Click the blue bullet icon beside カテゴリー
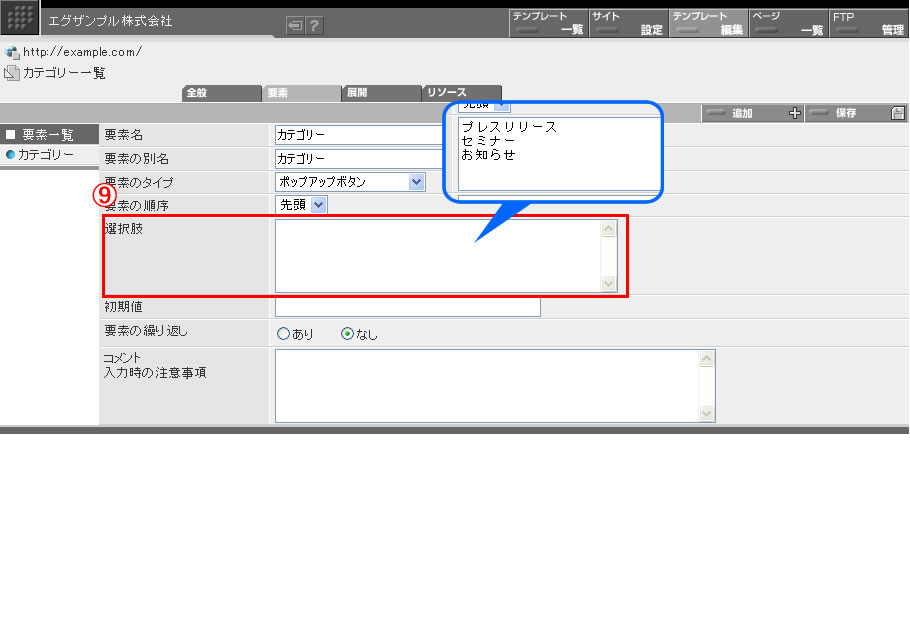Screen dimensions: 910x625 point(10,155)
